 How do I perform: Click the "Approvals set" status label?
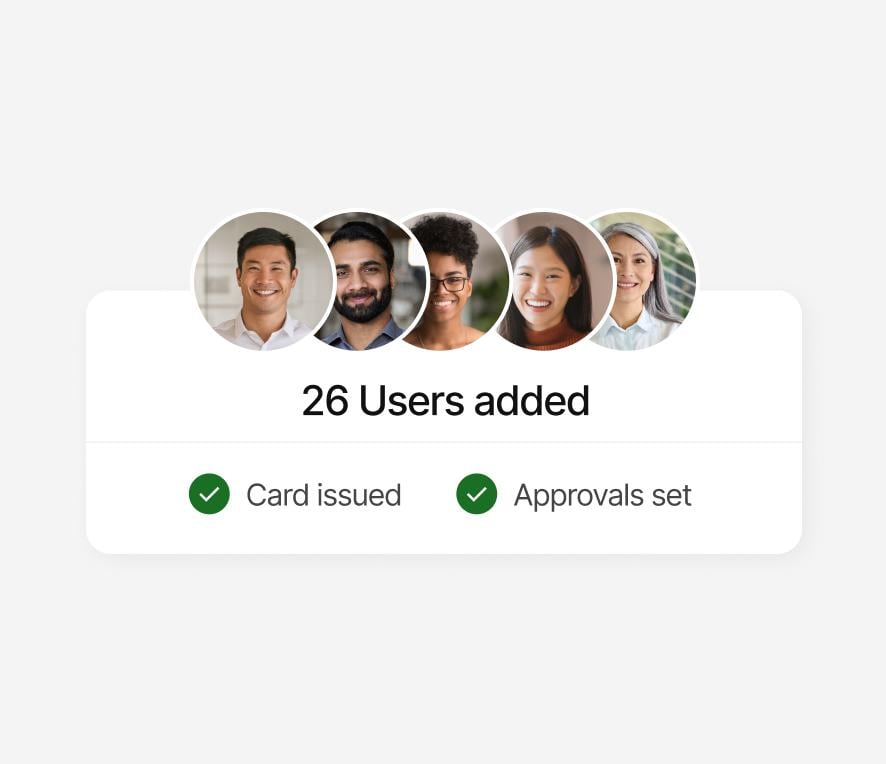(602, 496)
